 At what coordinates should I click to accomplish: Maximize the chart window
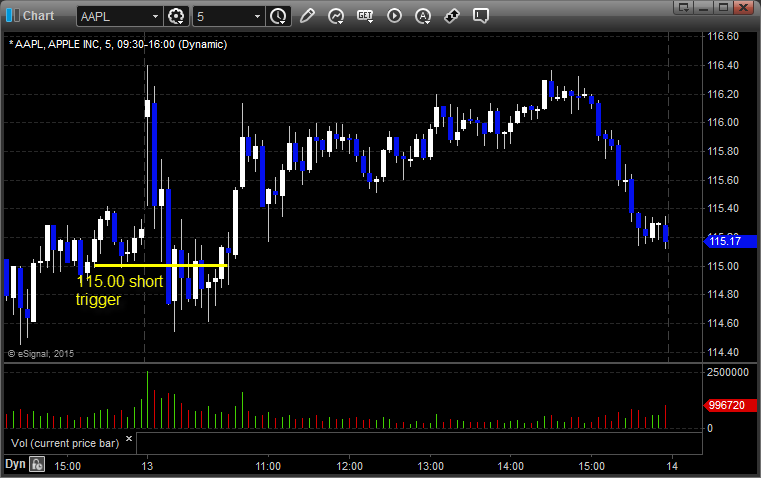(x=723, y=7)
